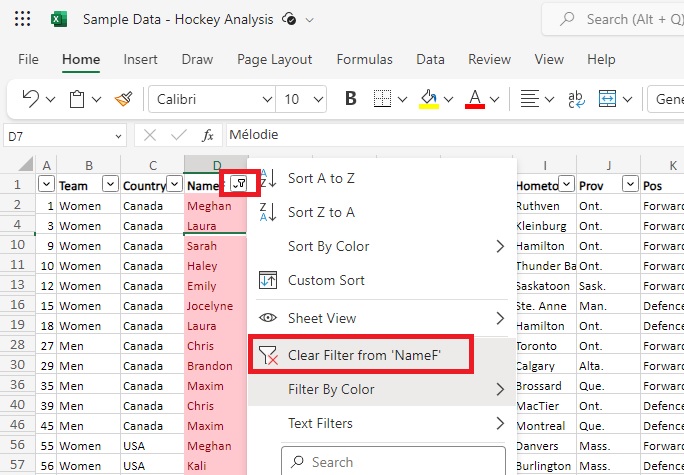
Task: Select the Format Painter brush
Action: [123, 99]
